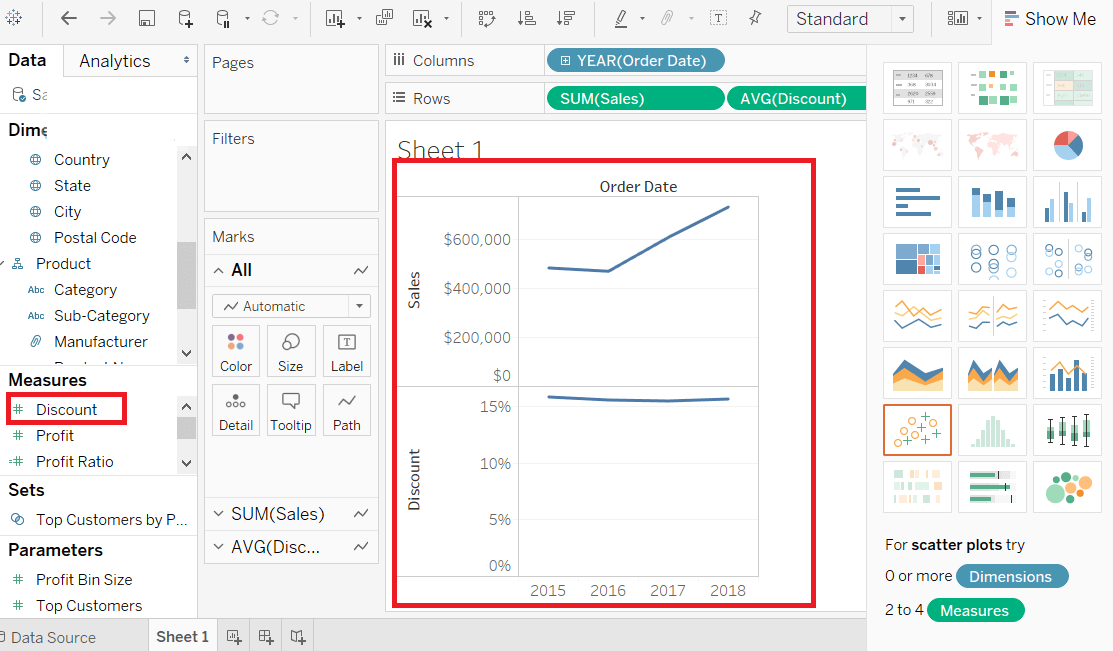Open the Detail card in Marks
The height and width of the screenshot is (651, 1113).
click(236, 411)
